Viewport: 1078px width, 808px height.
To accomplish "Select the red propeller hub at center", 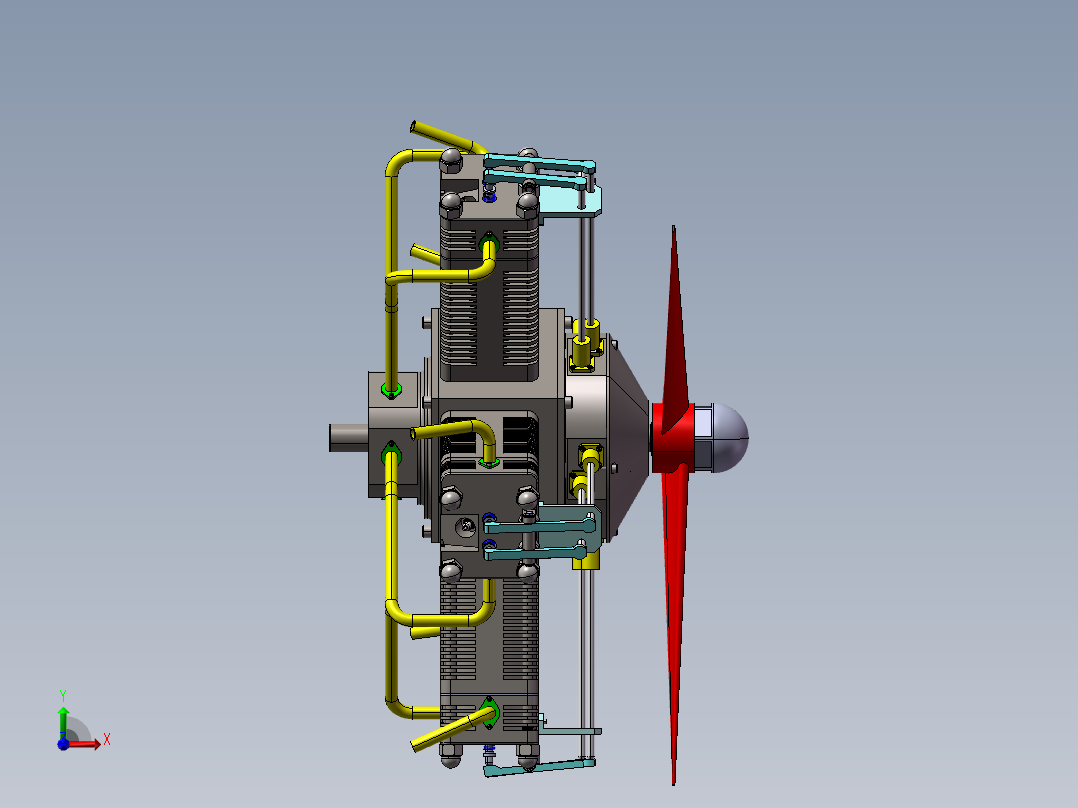I will [672, 438].
